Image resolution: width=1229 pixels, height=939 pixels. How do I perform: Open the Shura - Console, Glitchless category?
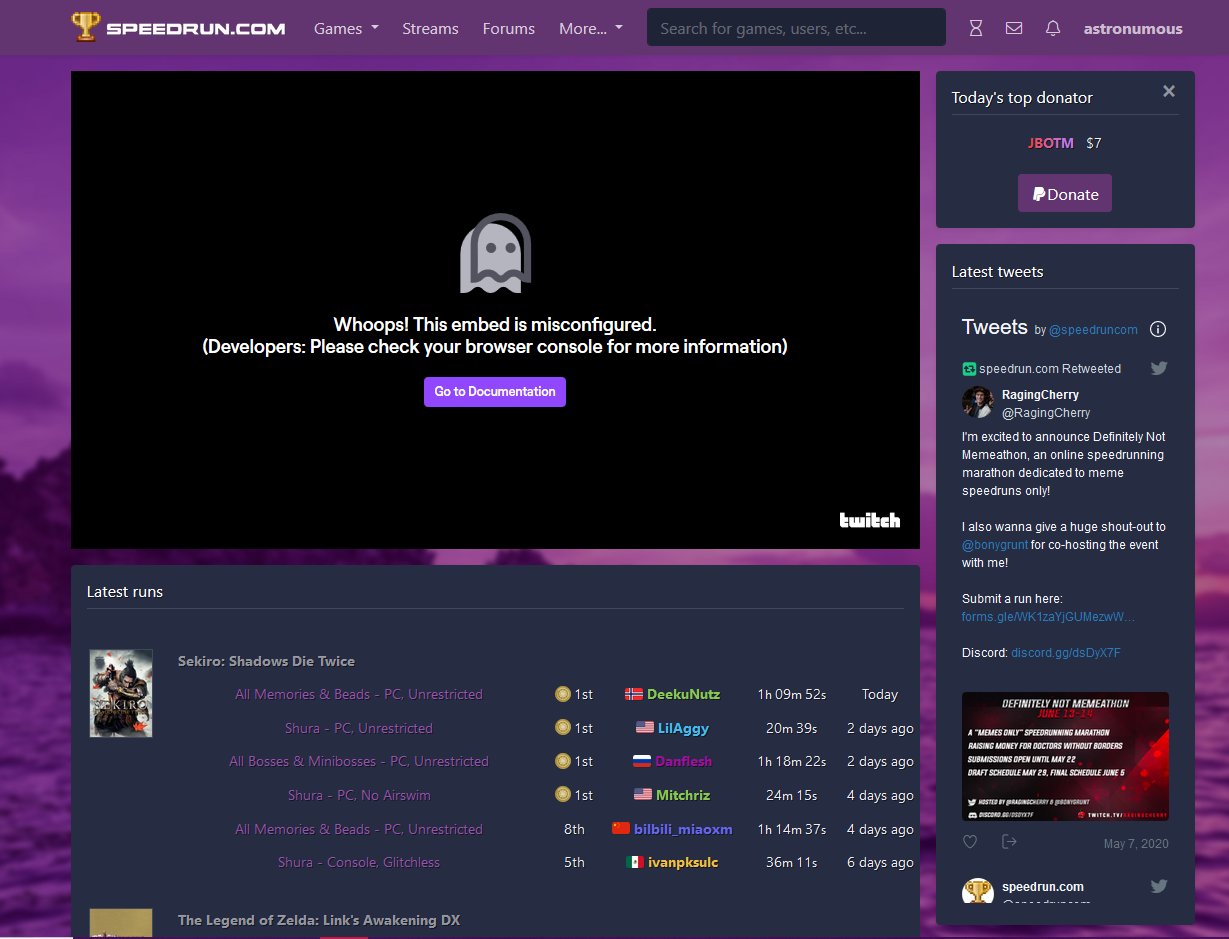pos(359,862)
